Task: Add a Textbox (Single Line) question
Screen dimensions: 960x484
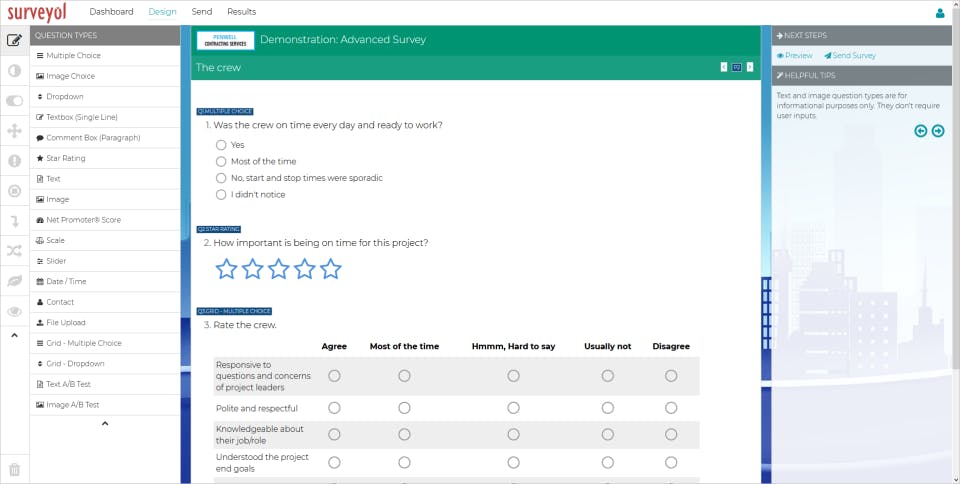Action: (x=105, y=117)
